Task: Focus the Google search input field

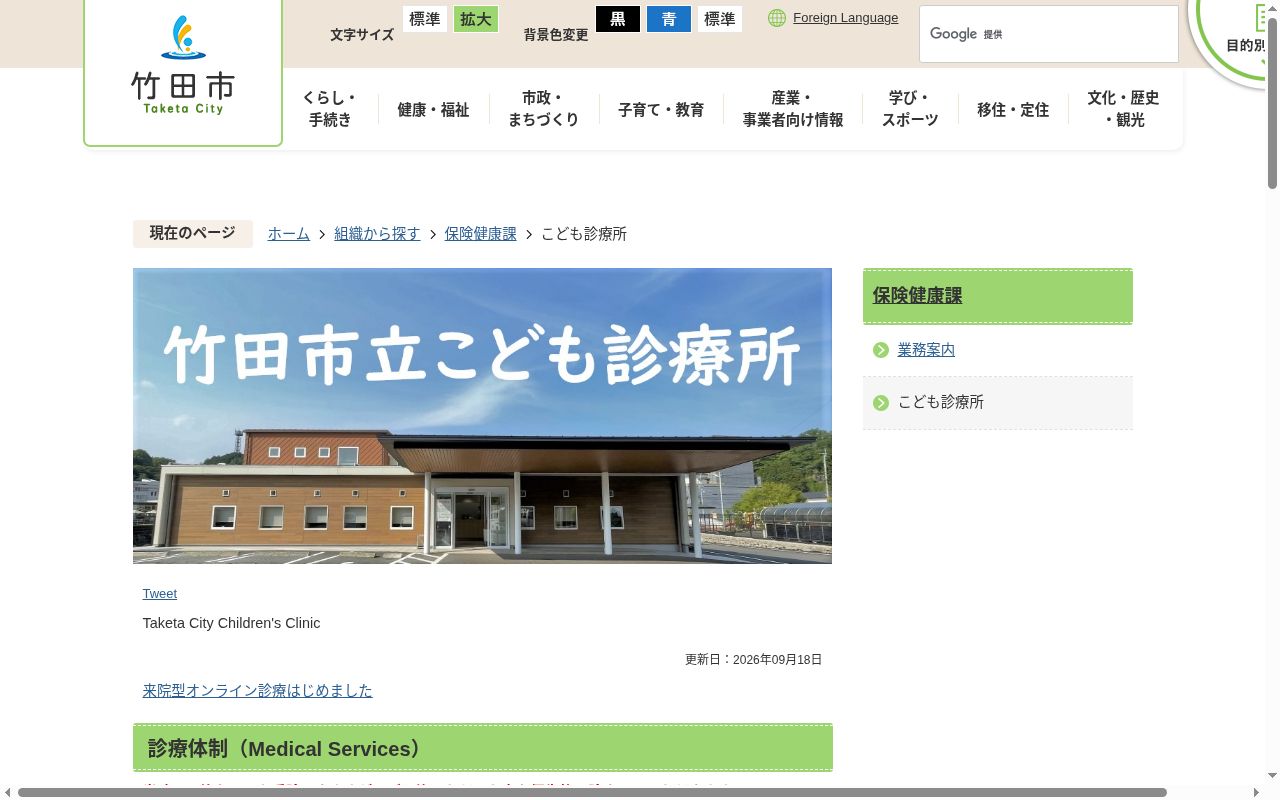Action: (1049, 34)
